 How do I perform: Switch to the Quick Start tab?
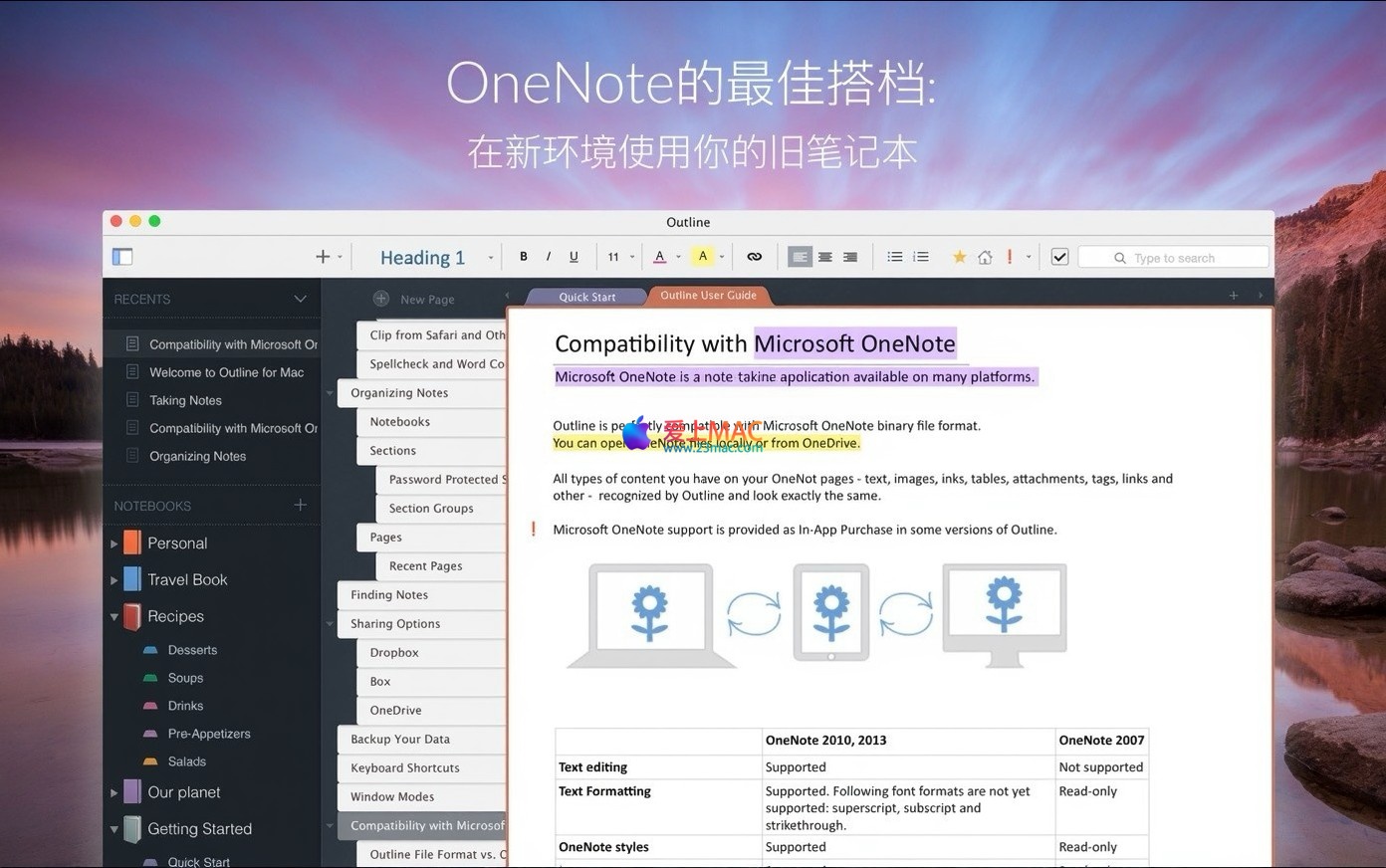(586, 297)
